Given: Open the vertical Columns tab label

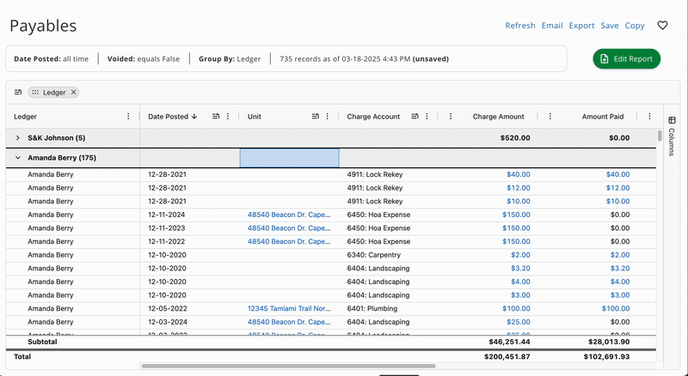Looking at the screenshot, I should [x=671, y=141].
